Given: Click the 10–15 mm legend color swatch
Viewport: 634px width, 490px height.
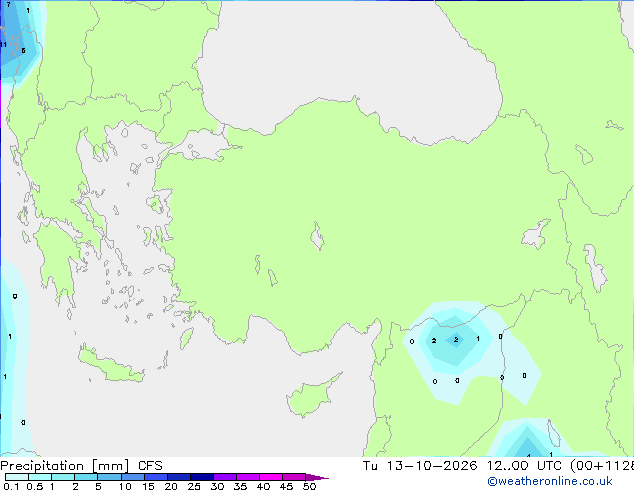Looking at the screenshot, I should tap(133, 477).
